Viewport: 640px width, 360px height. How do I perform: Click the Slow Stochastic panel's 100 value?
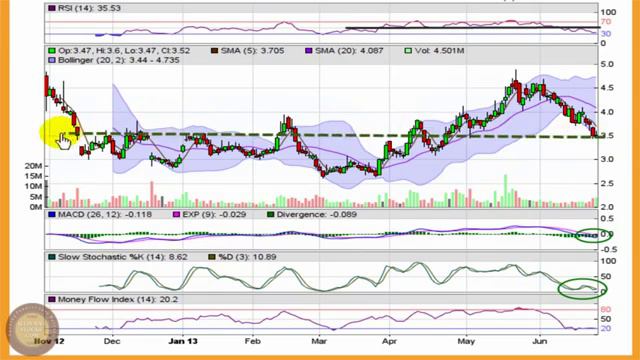pos(608,261)
